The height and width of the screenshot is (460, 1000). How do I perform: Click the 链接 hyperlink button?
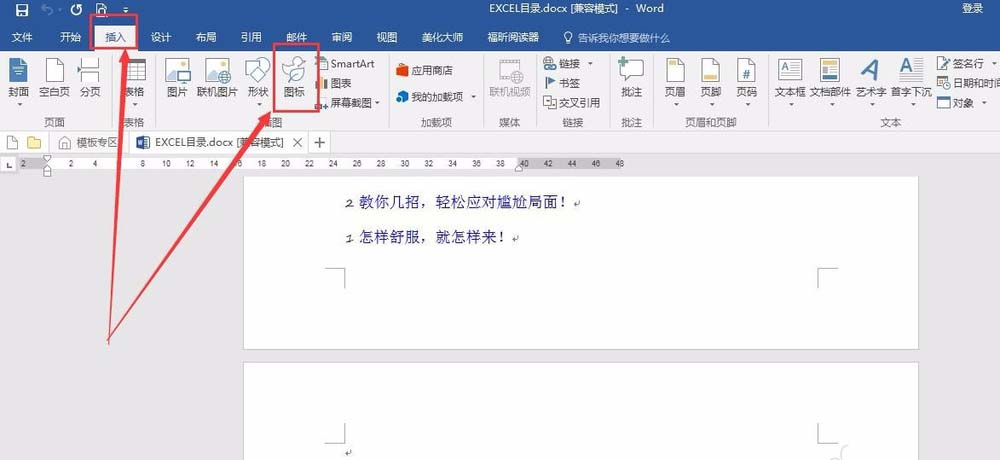pos(568,63)
